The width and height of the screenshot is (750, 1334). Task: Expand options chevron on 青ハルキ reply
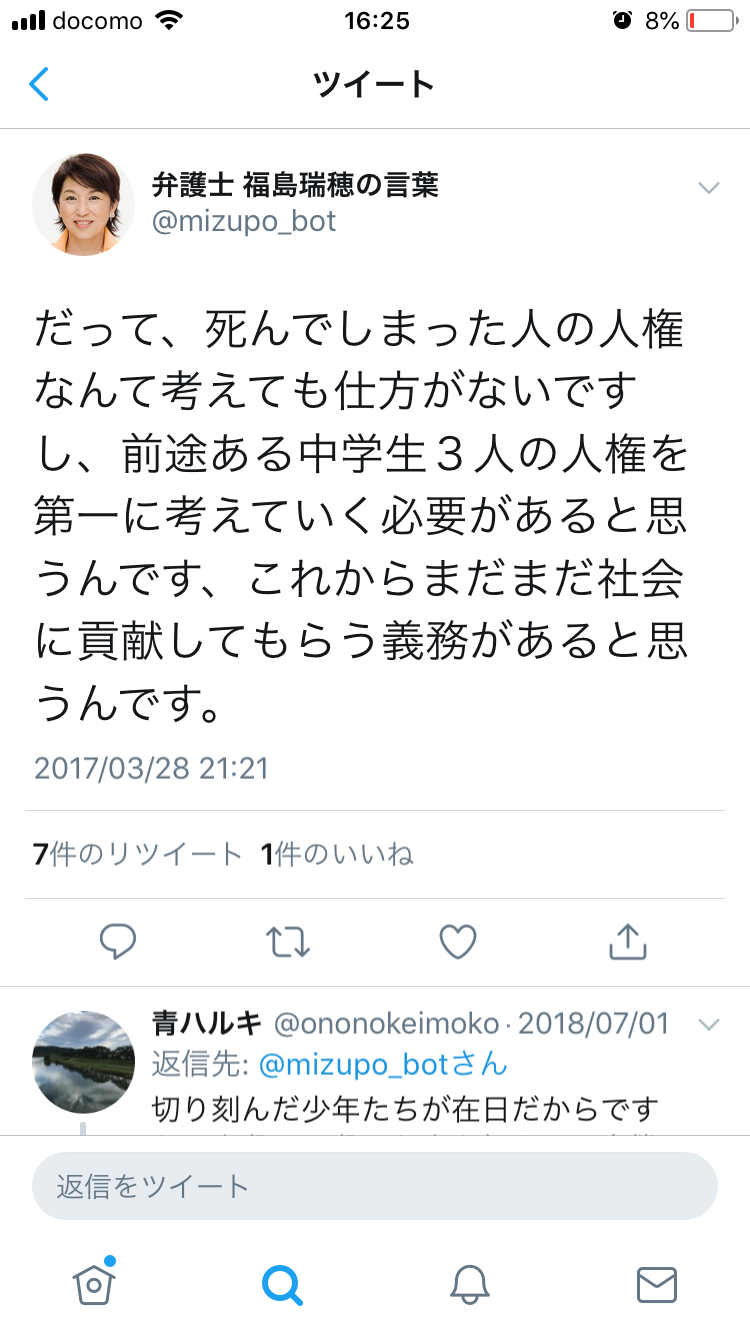click(x=708, y=1024)
